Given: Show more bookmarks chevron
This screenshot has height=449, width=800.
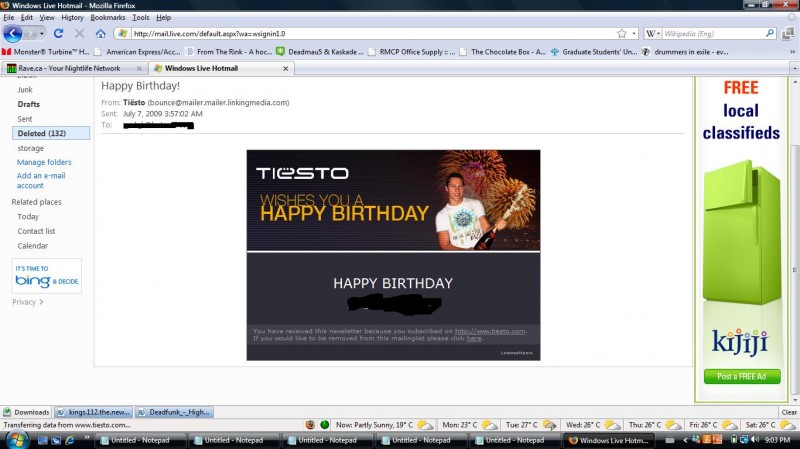Looking at the screenshot, I should click(x=792, y=52).
